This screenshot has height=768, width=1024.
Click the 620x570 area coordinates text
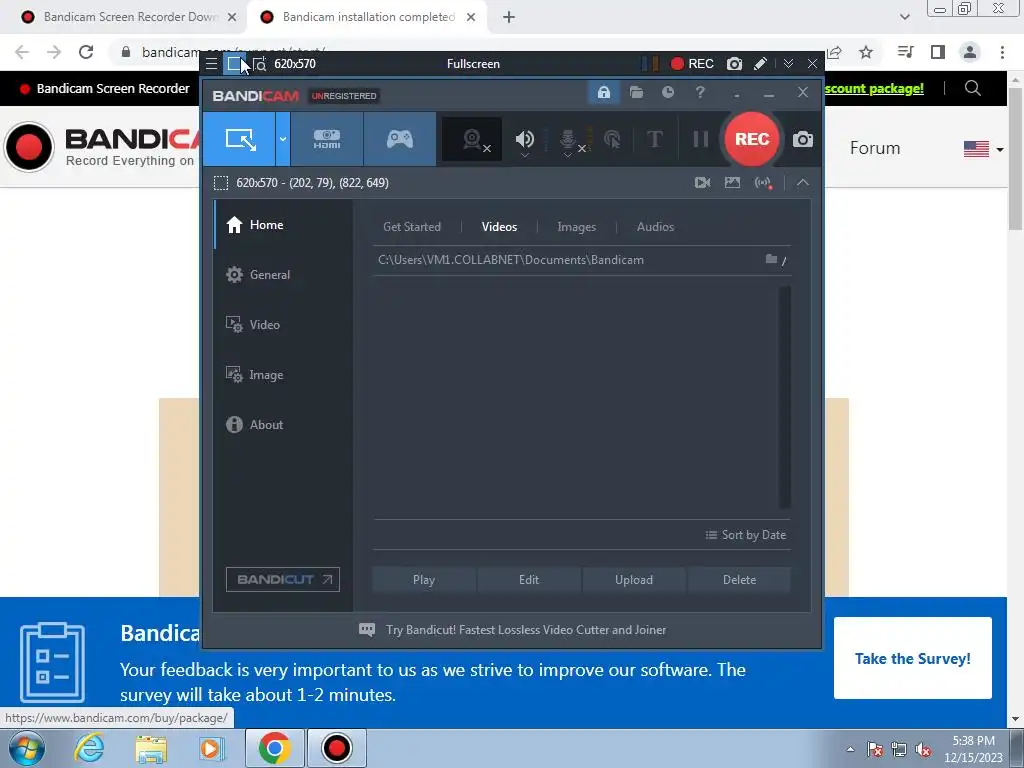click(312, 183)
